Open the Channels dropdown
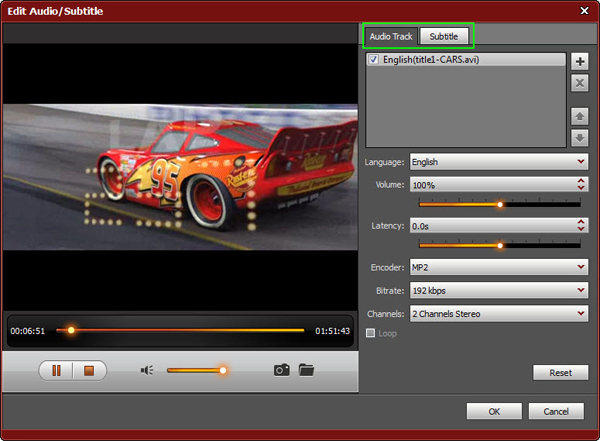 point(499,314)
